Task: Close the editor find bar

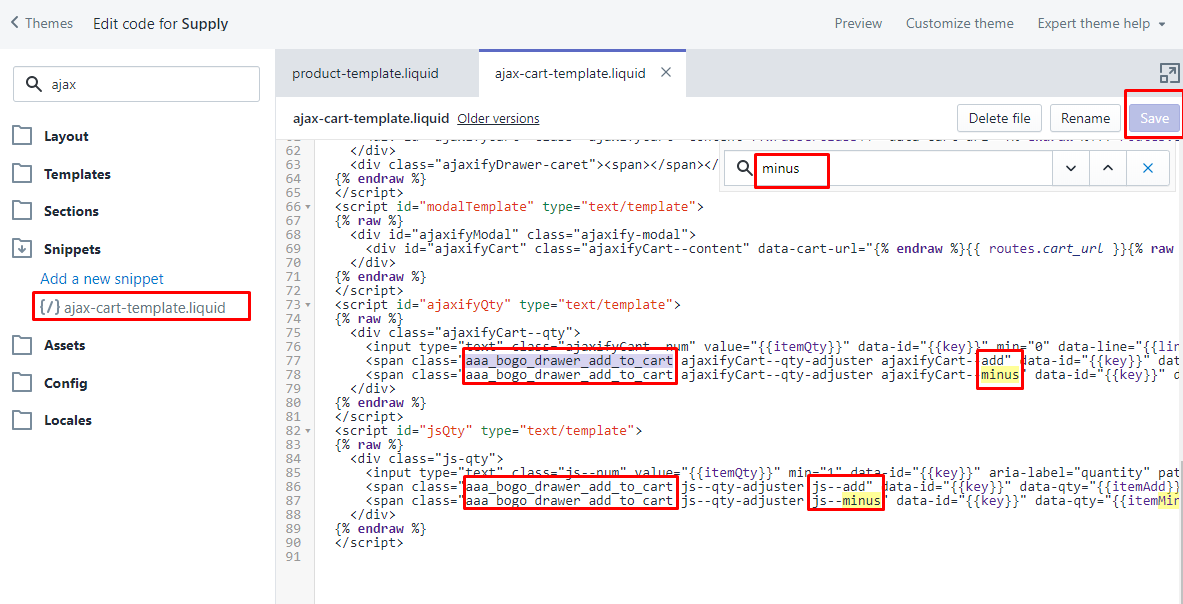Action: coord(1148,169)
